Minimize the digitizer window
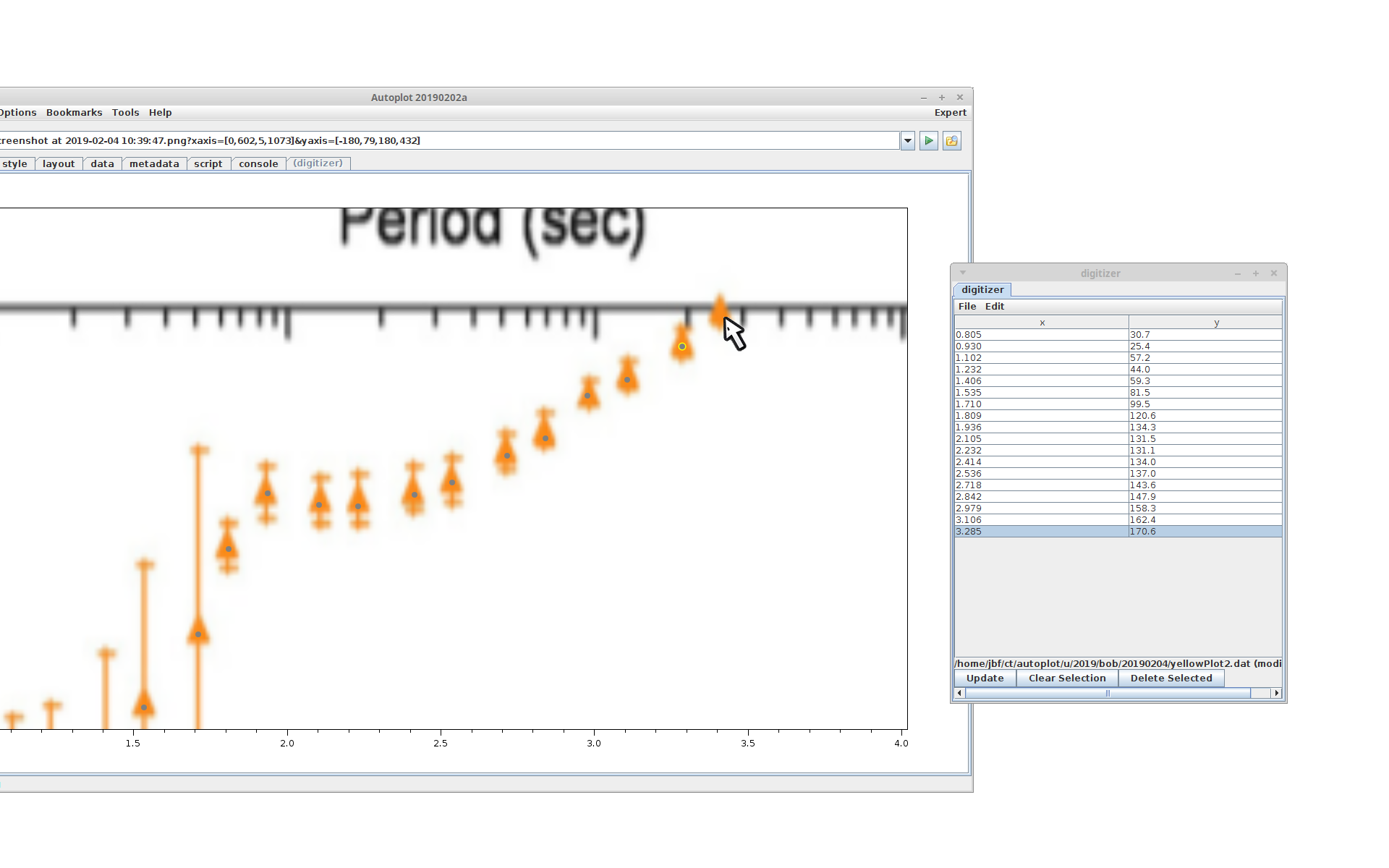The width and height of the screenshot is (1389, 868). [x=1238, y=273]
